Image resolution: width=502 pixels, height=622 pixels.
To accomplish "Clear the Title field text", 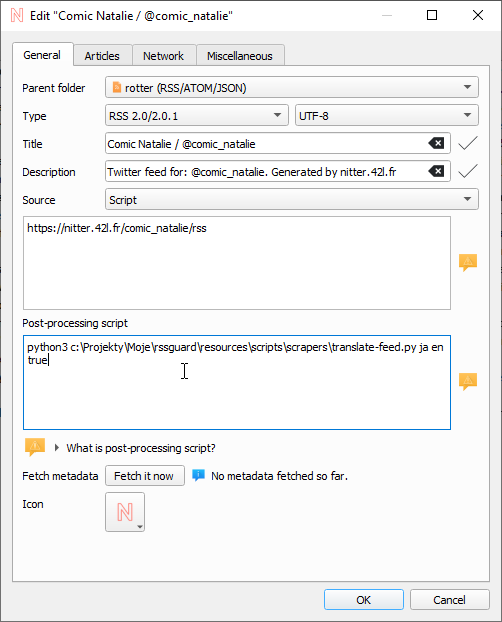I will tap(436, 143).
